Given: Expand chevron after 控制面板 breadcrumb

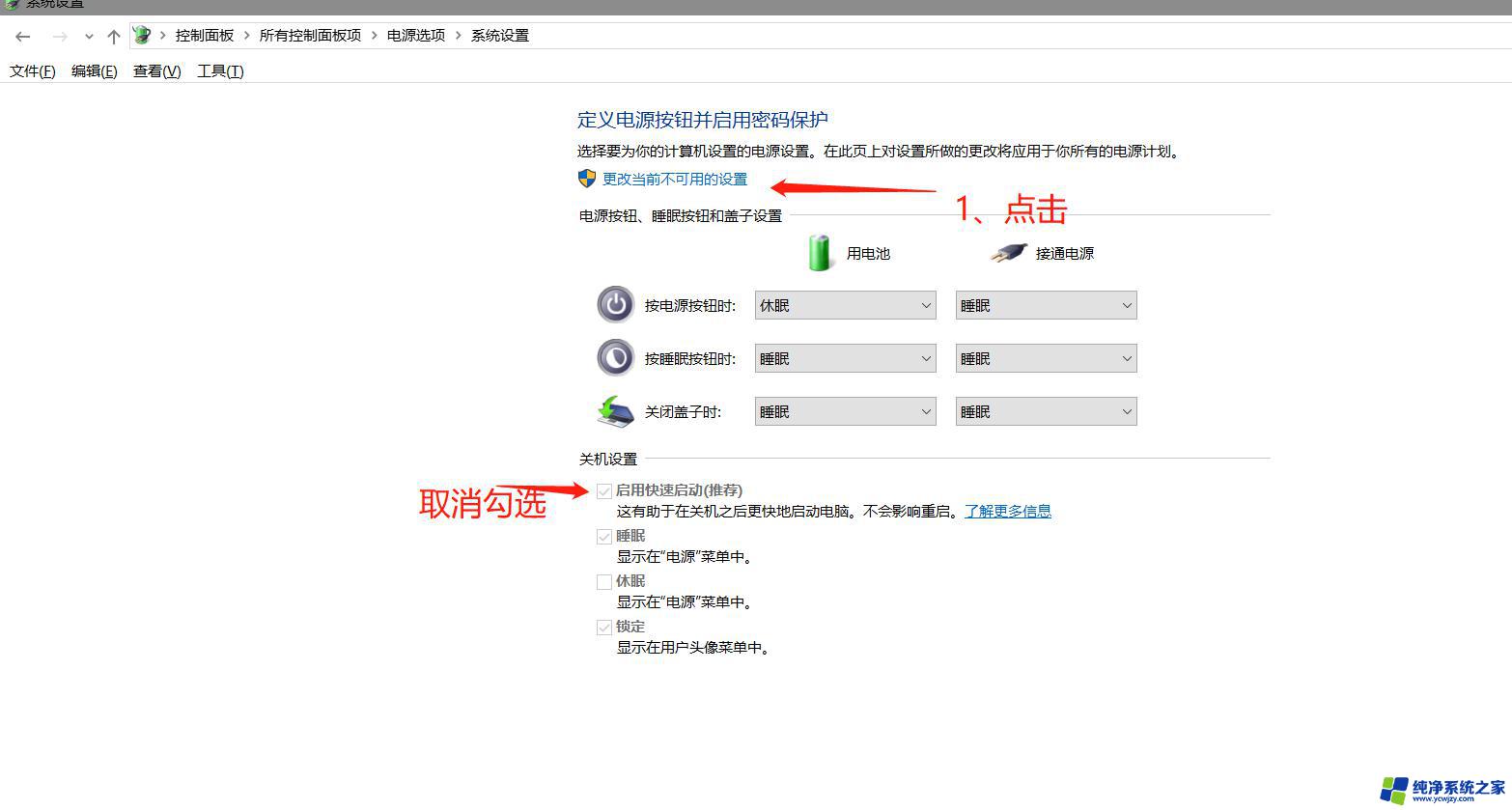Looking at the screenshot, I should 247,36.
